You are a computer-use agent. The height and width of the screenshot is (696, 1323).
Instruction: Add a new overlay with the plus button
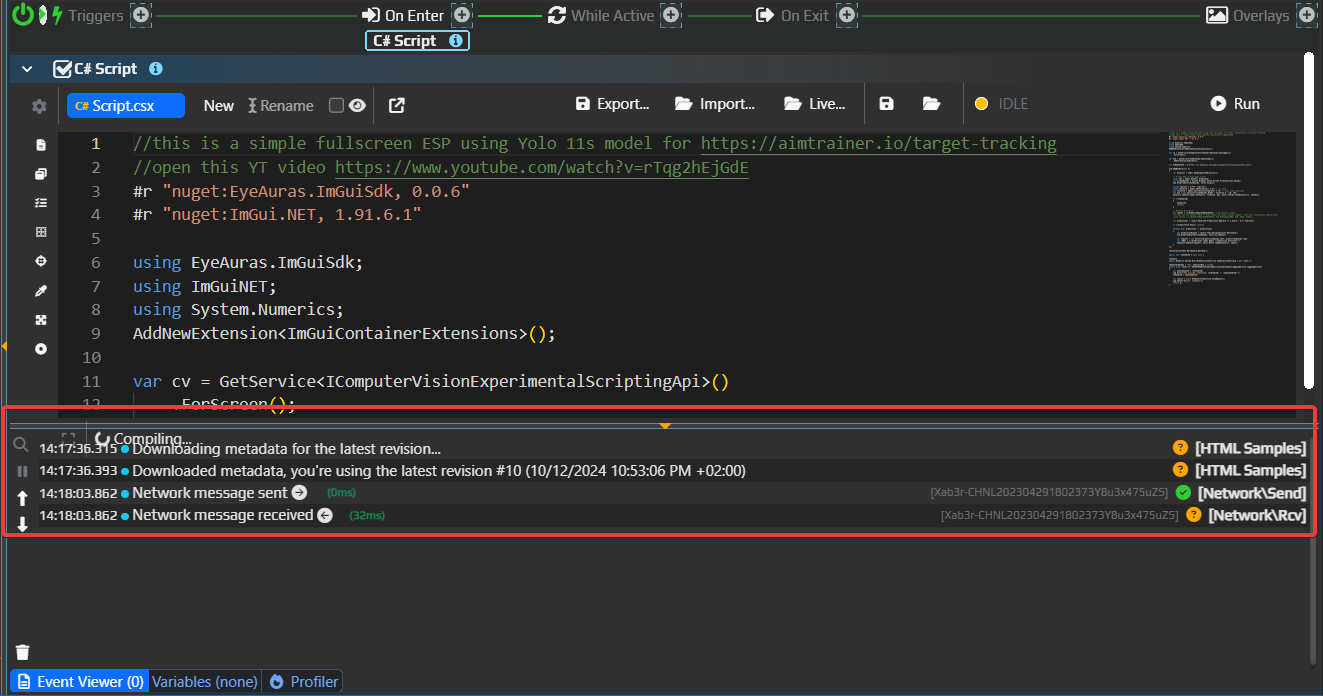(1307, 15)
